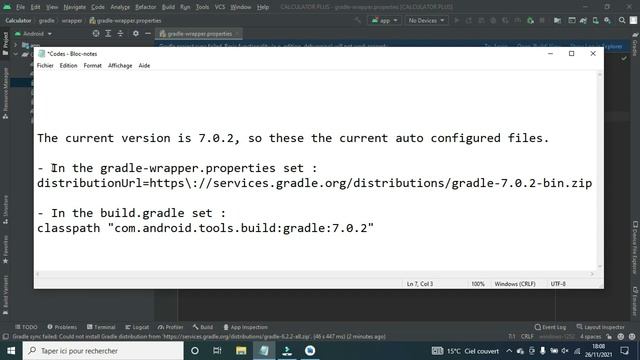Open the Terminal tool window
The width and height of the screenshot is (640, 360).
pos(101,327)
